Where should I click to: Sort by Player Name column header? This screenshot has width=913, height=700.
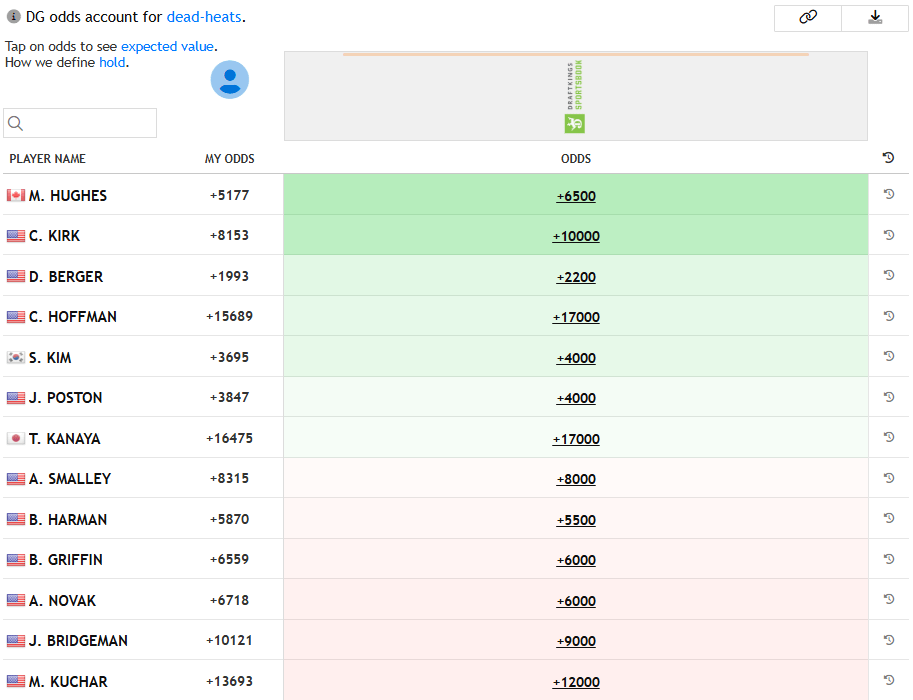coord(48,159)
